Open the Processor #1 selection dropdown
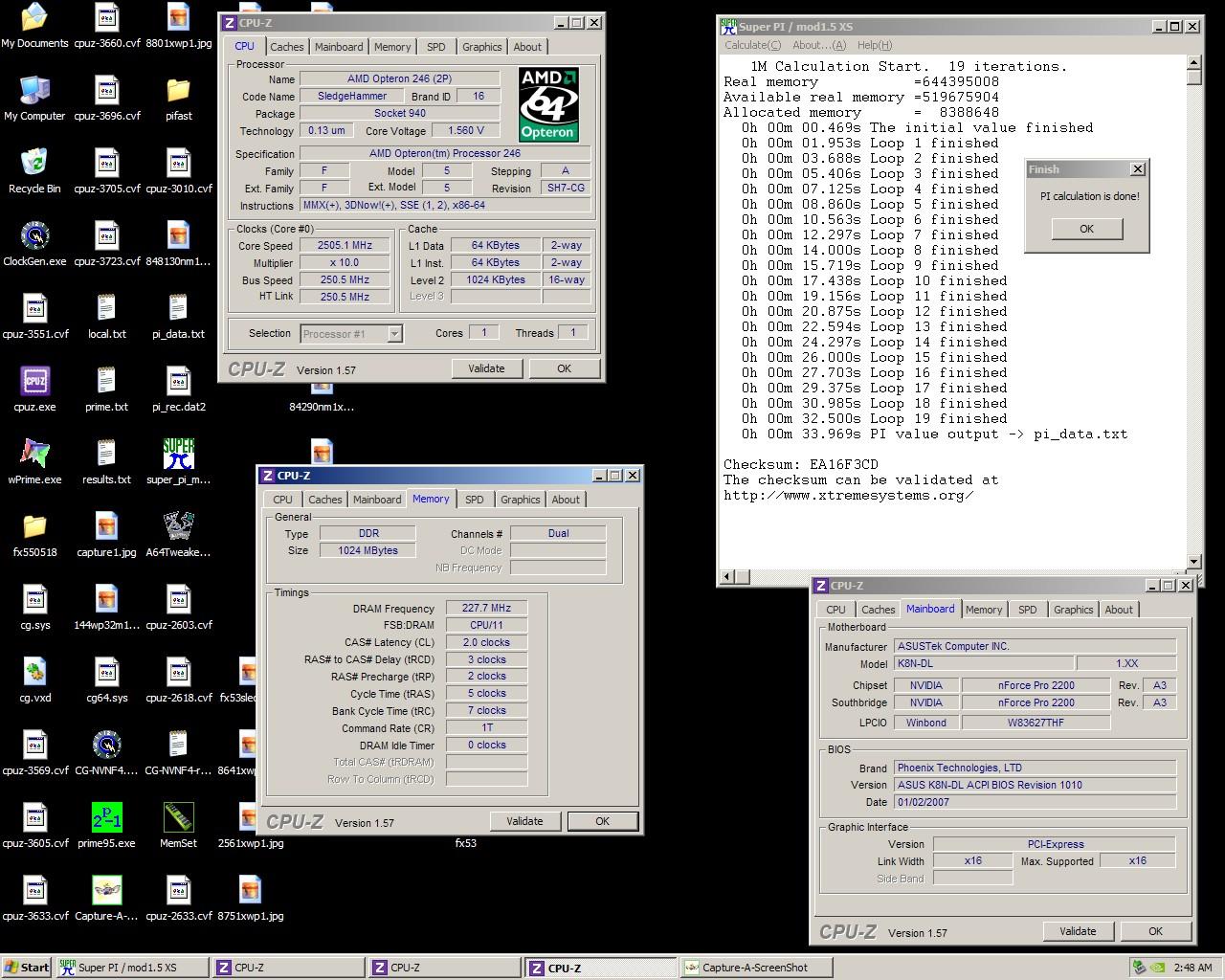This screenshot has height=980, width=1225. [x=394, y=334]
